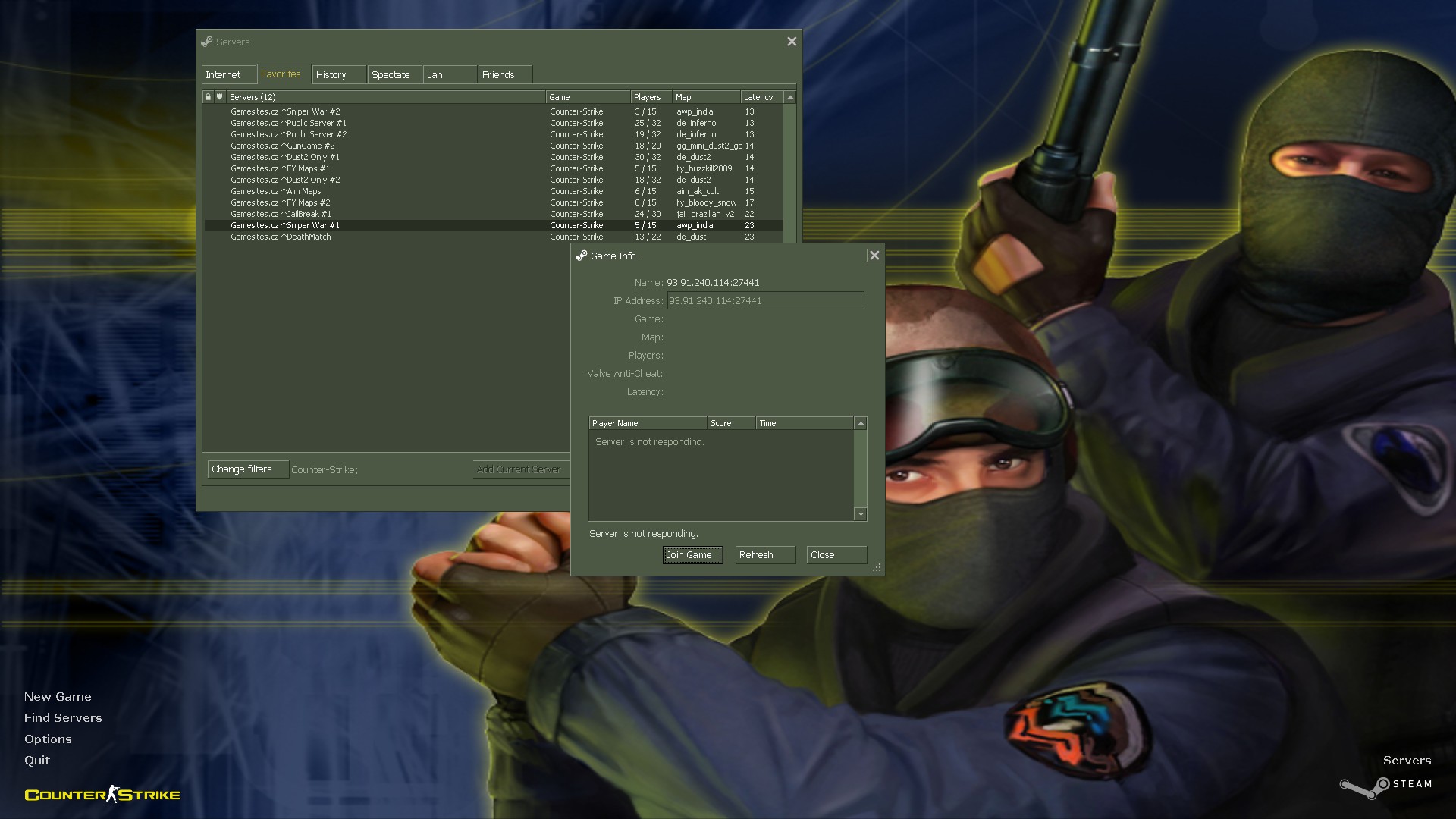Click the Counter-Strike logo bottom left
The height and width of the screenshot is (819, 1456).
pyautogui.click(x=102, y=795)
